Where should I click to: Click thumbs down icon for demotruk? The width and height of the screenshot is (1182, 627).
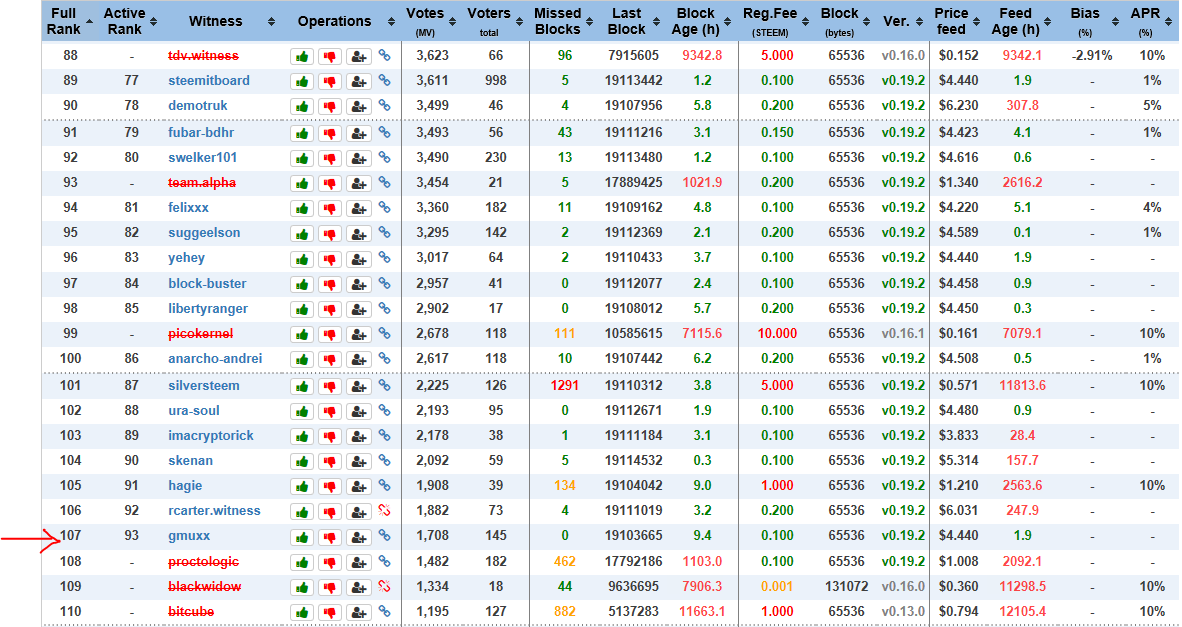(330, 106)
